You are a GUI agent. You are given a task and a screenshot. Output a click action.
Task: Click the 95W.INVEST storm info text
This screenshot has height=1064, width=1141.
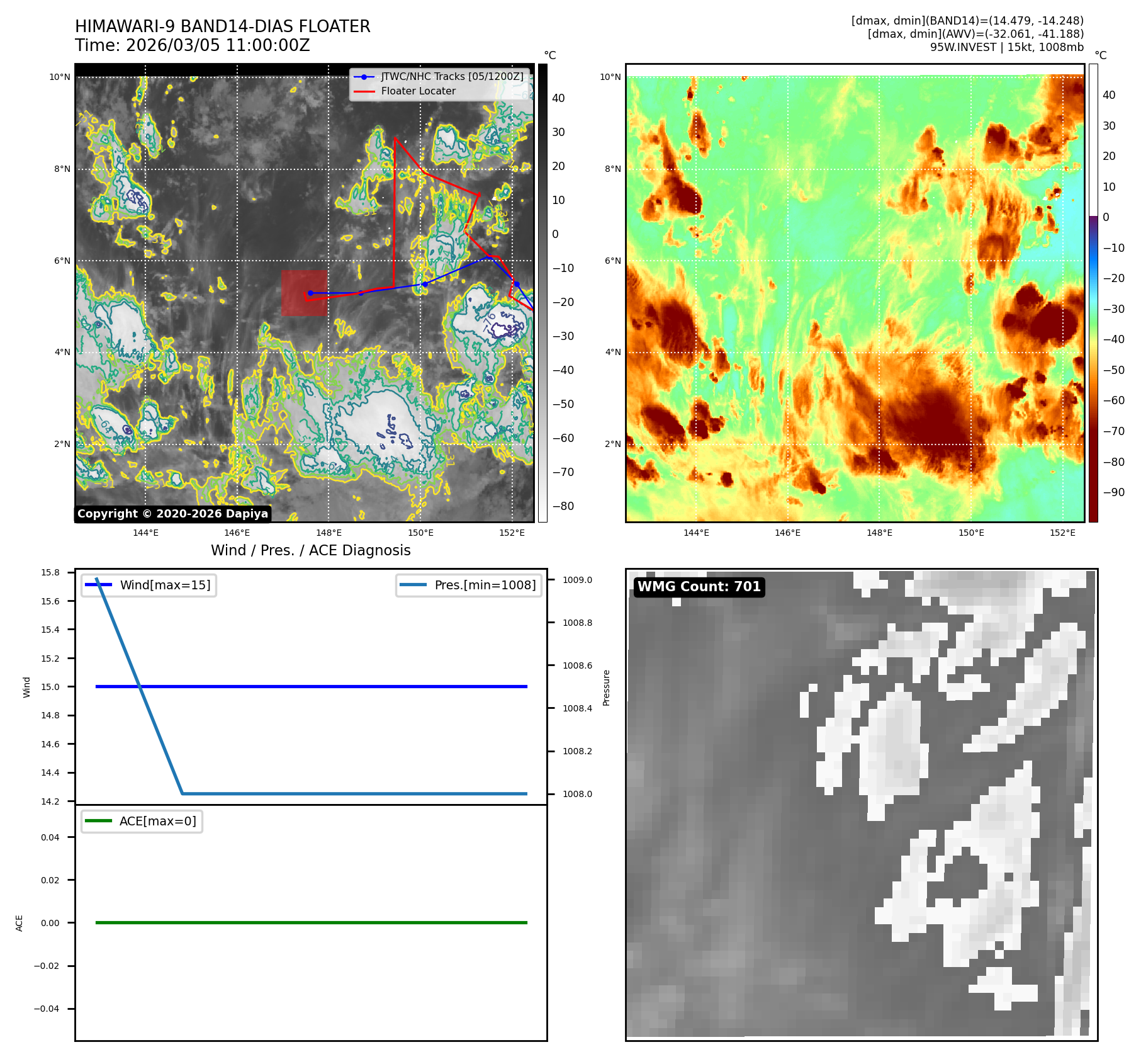(1006, 47)
